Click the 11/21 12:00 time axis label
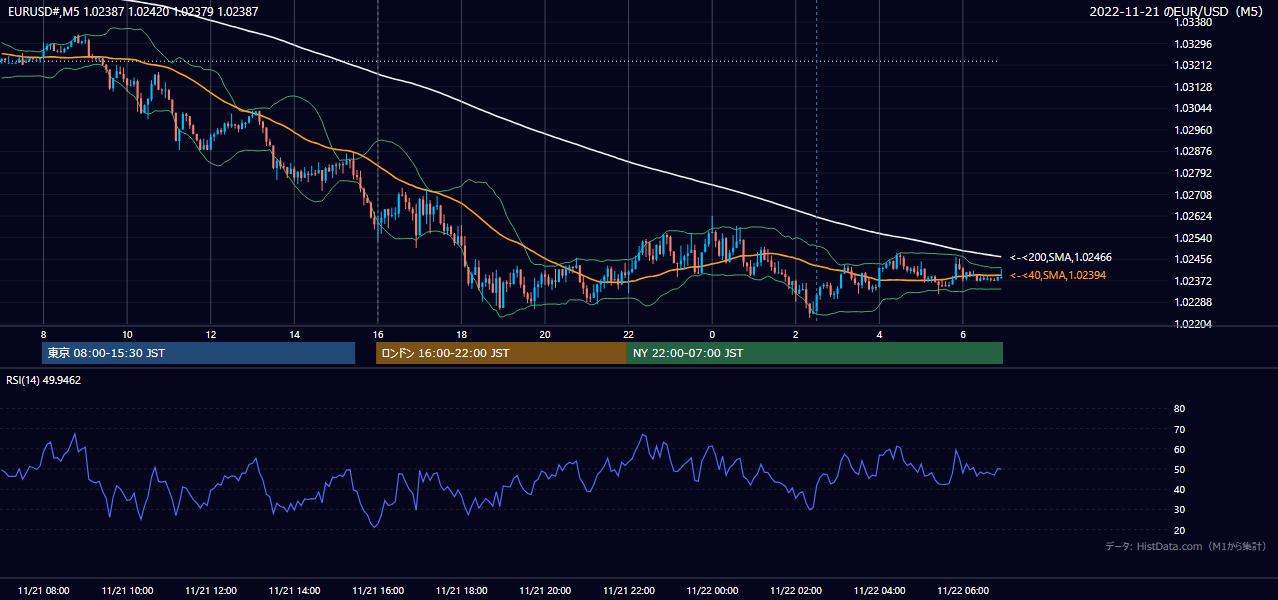 click(211, 591)
